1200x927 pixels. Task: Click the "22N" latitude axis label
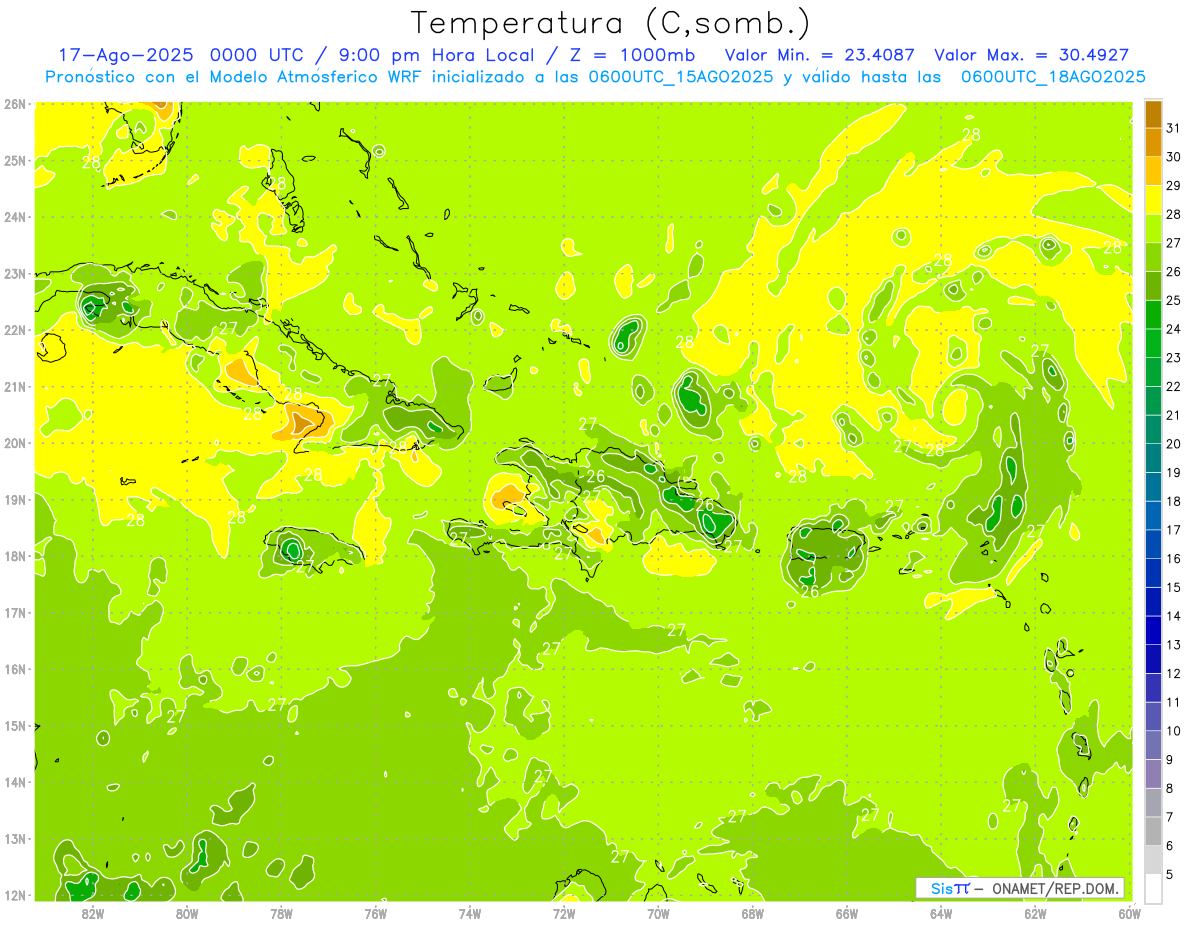14,330
